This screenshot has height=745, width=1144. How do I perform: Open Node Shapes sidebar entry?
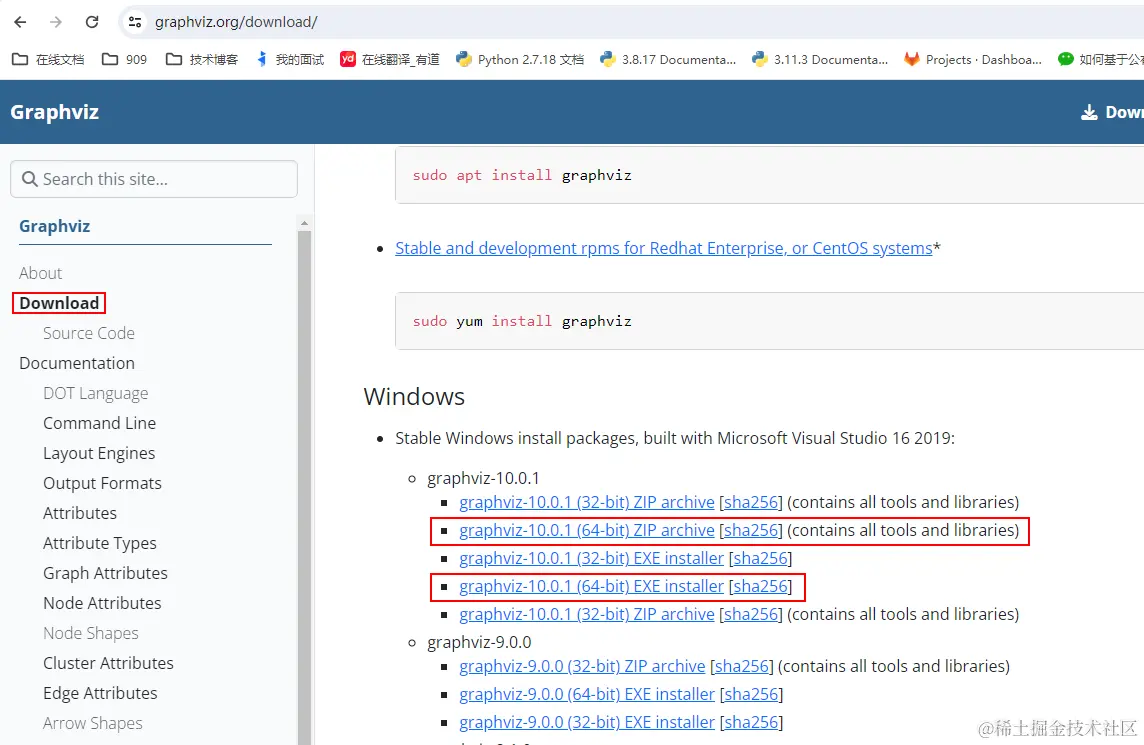[90, 633]
